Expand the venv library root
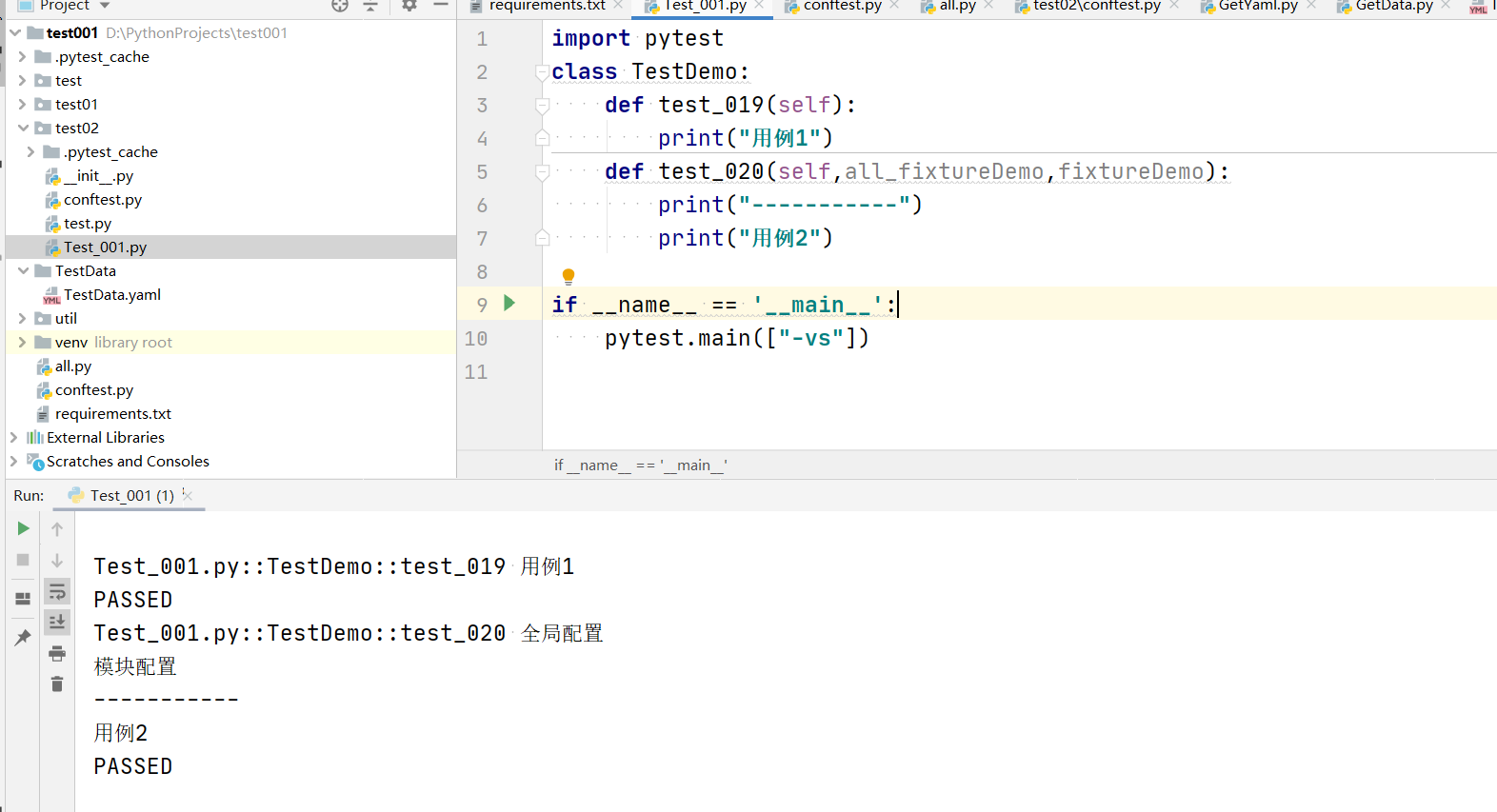The height and width of the screenshot is (812, 1497). 22,342
